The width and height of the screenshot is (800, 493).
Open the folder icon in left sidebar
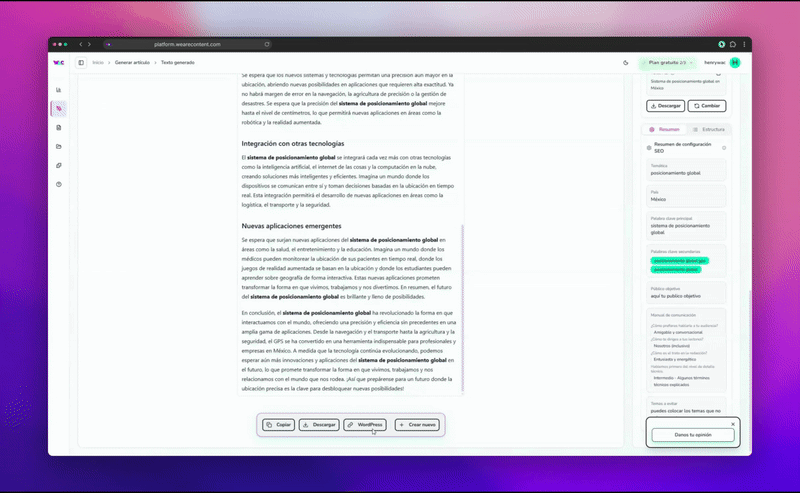pos(58,146)
